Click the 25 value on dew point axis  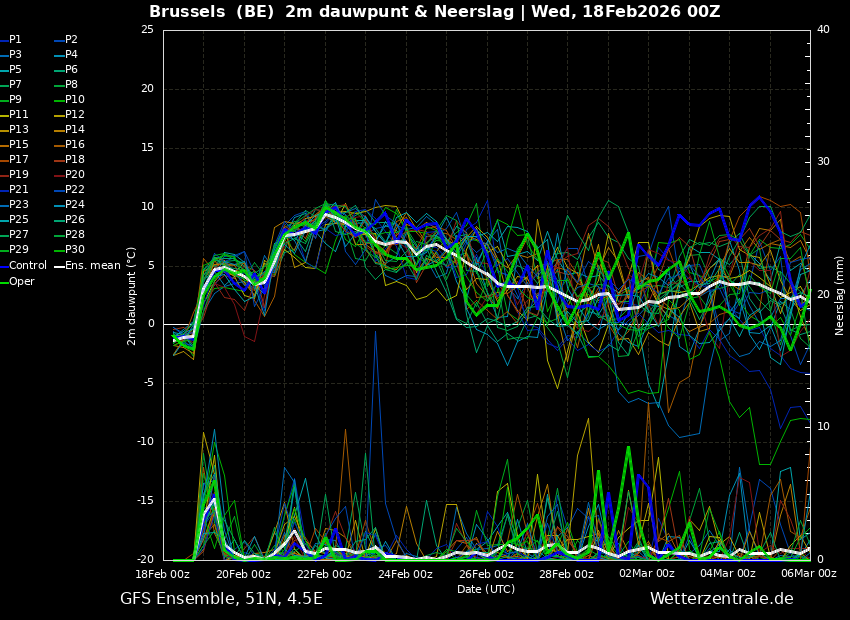[147, 30]
